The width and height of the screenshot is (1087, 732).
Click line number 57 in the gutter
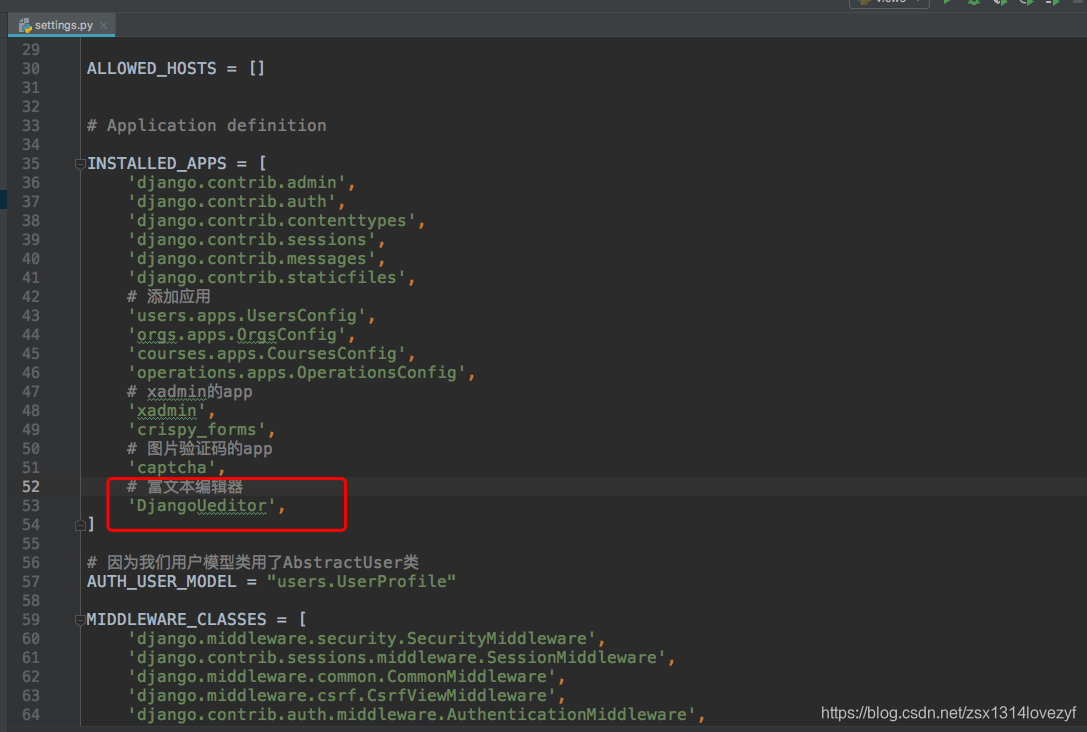tap(31, 582)
